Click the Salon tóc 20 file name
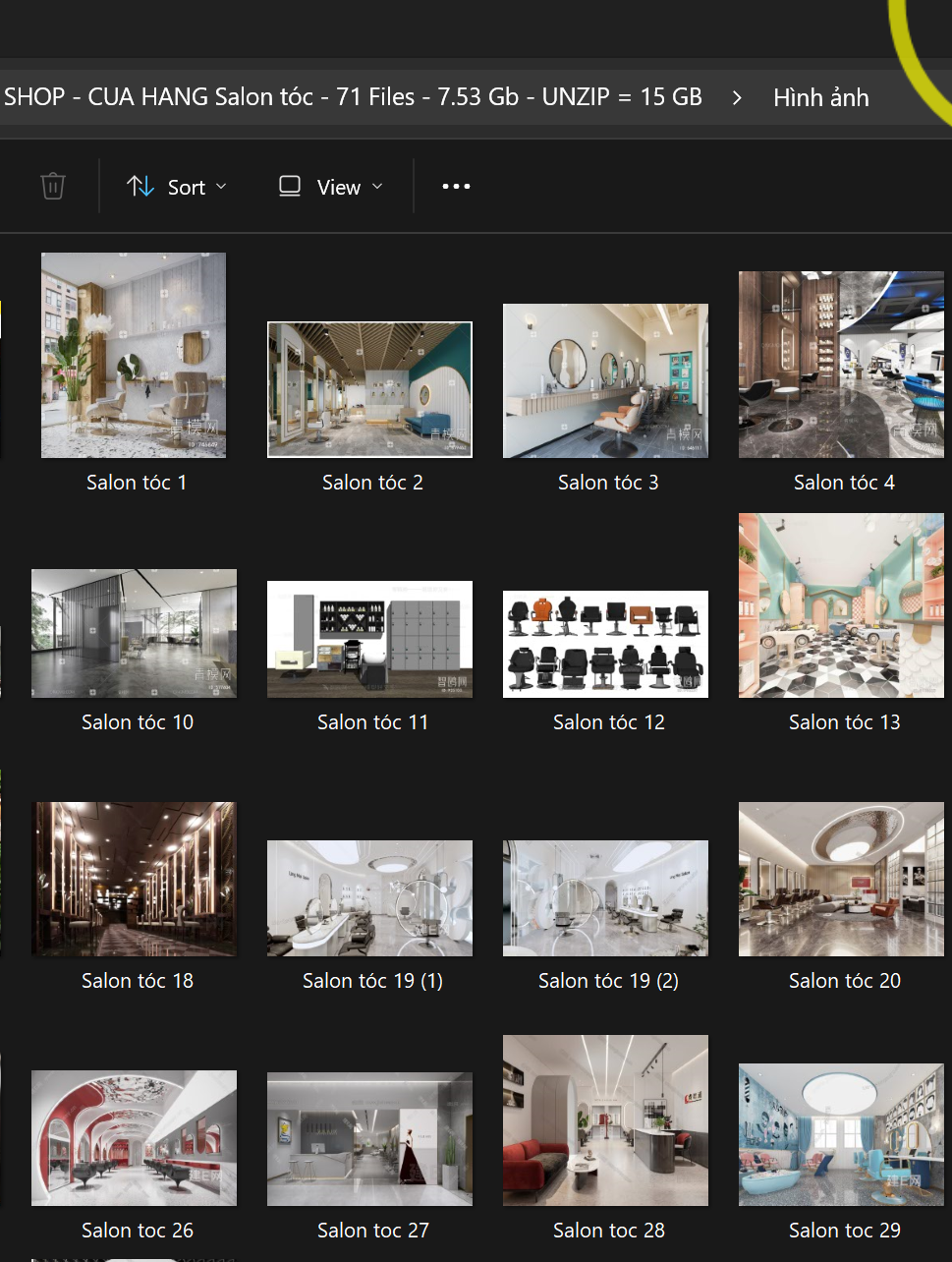 pyautogui.click(x=845, y=981)
